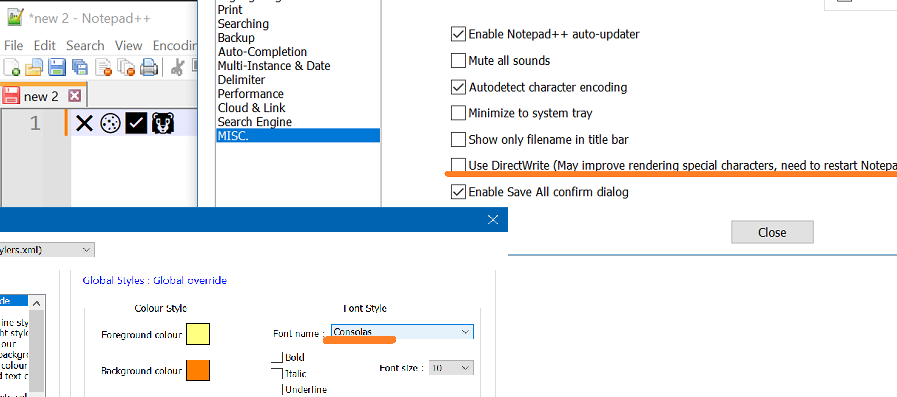This screenshot has height=397, width=897.
Task: Enable the Use DirectWrite checkbox
Action: pyautogui.click(x=458, y=165)
